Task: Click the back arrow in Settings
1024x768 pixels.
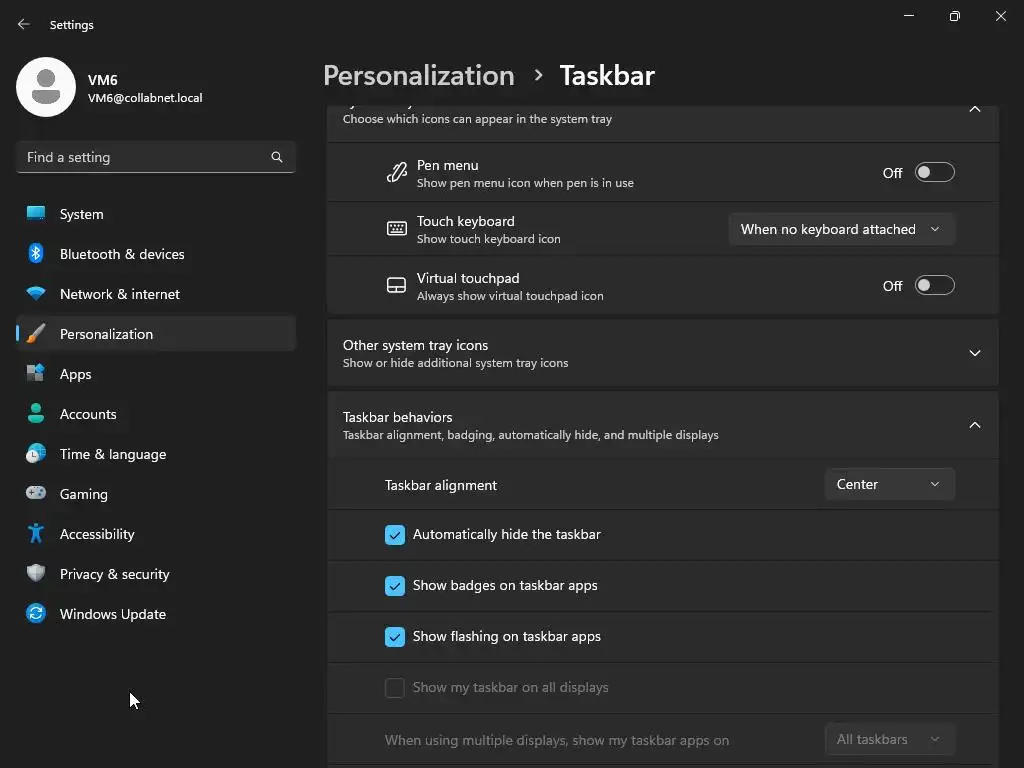Action: click(24, 24)
